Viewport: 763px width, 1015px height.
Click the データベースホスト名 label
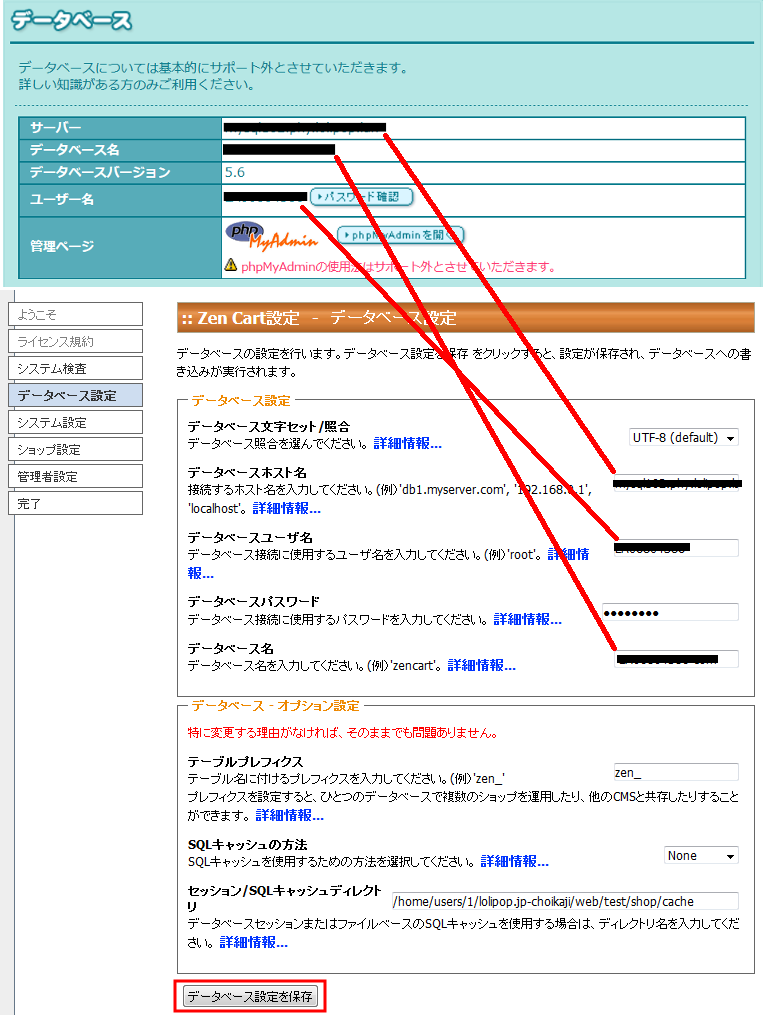point(247,473)
